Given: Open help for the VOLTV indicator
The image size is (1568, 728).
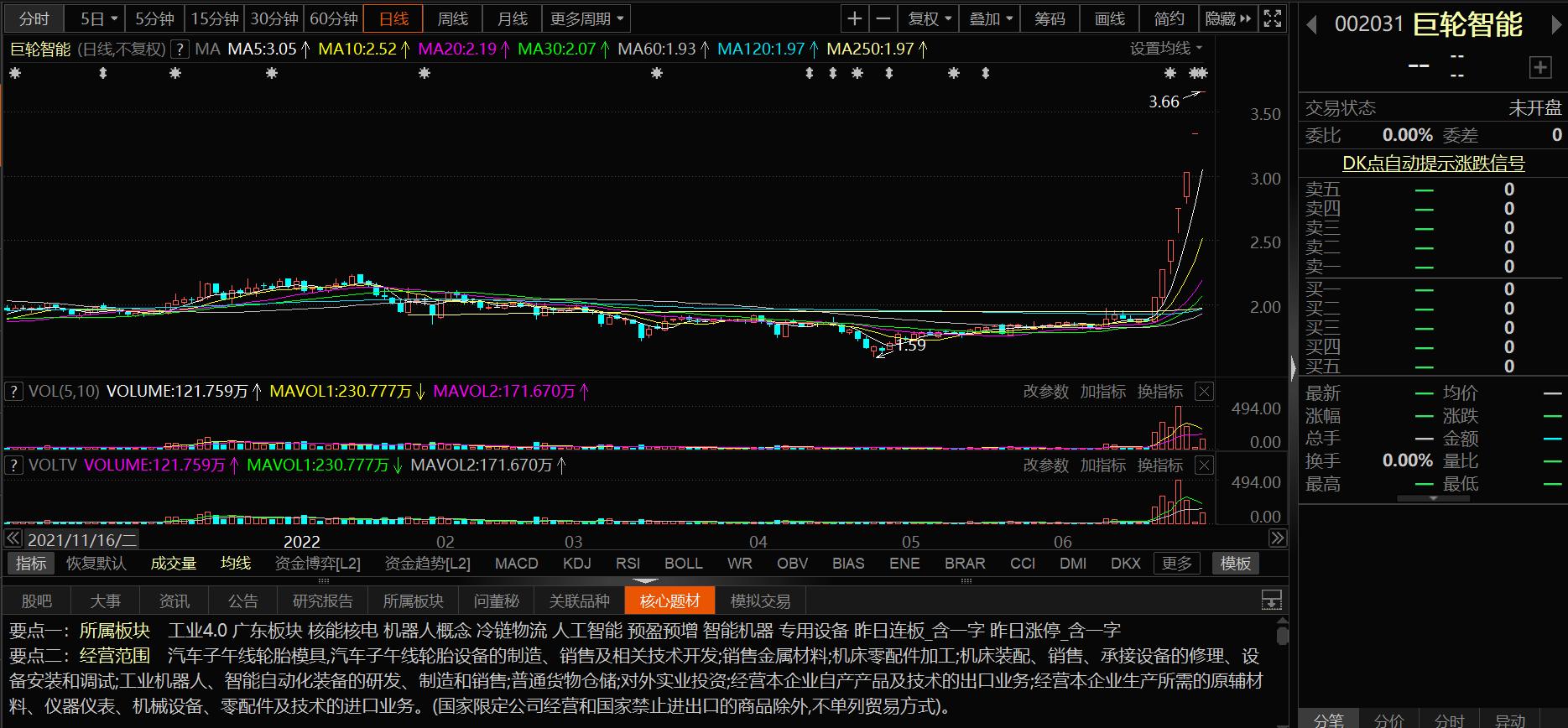Looking at the screenshot, I should [13, 465].
